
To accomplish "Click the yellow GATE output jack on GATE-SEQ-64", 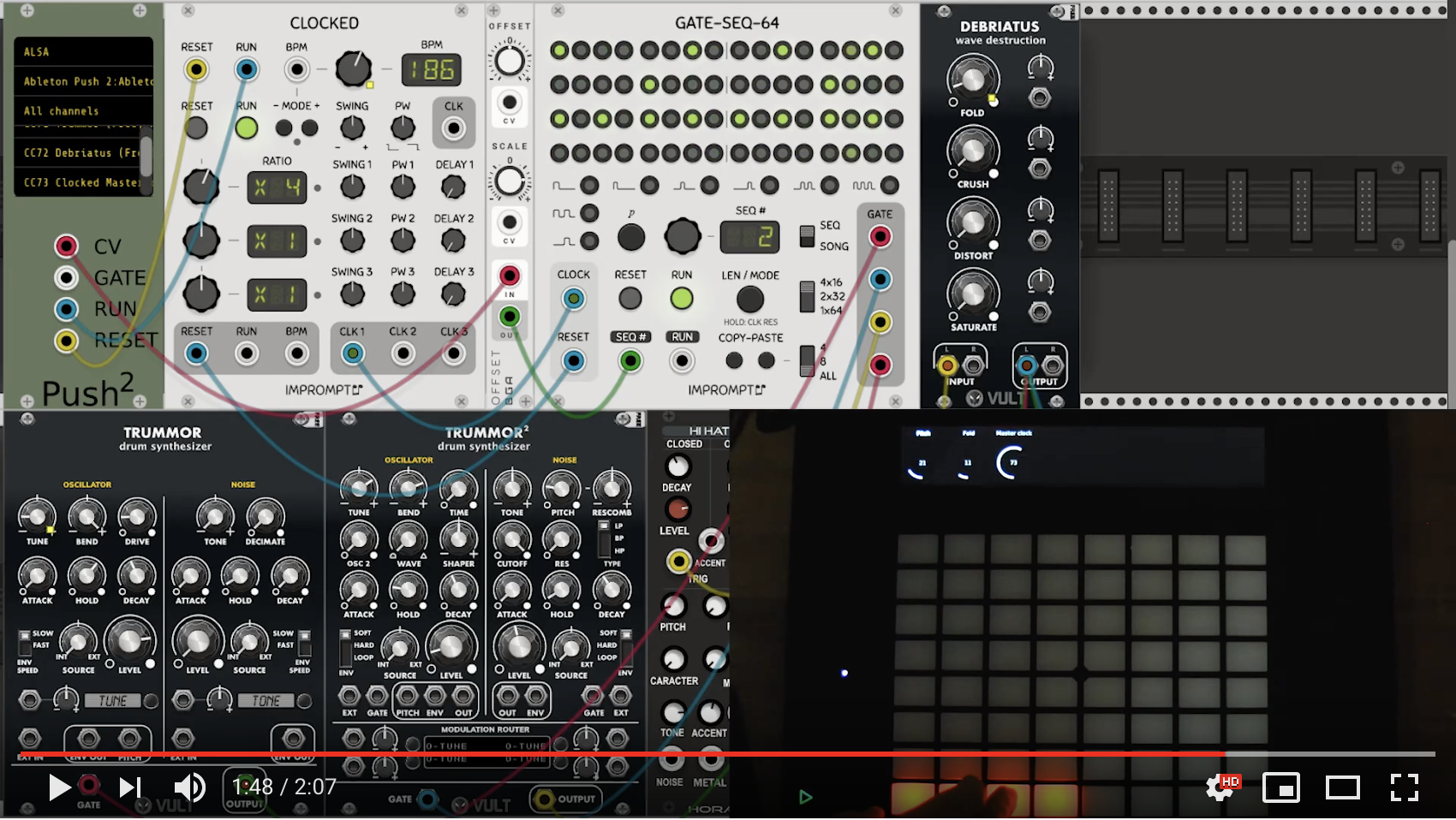I will [x=880, y=323].
